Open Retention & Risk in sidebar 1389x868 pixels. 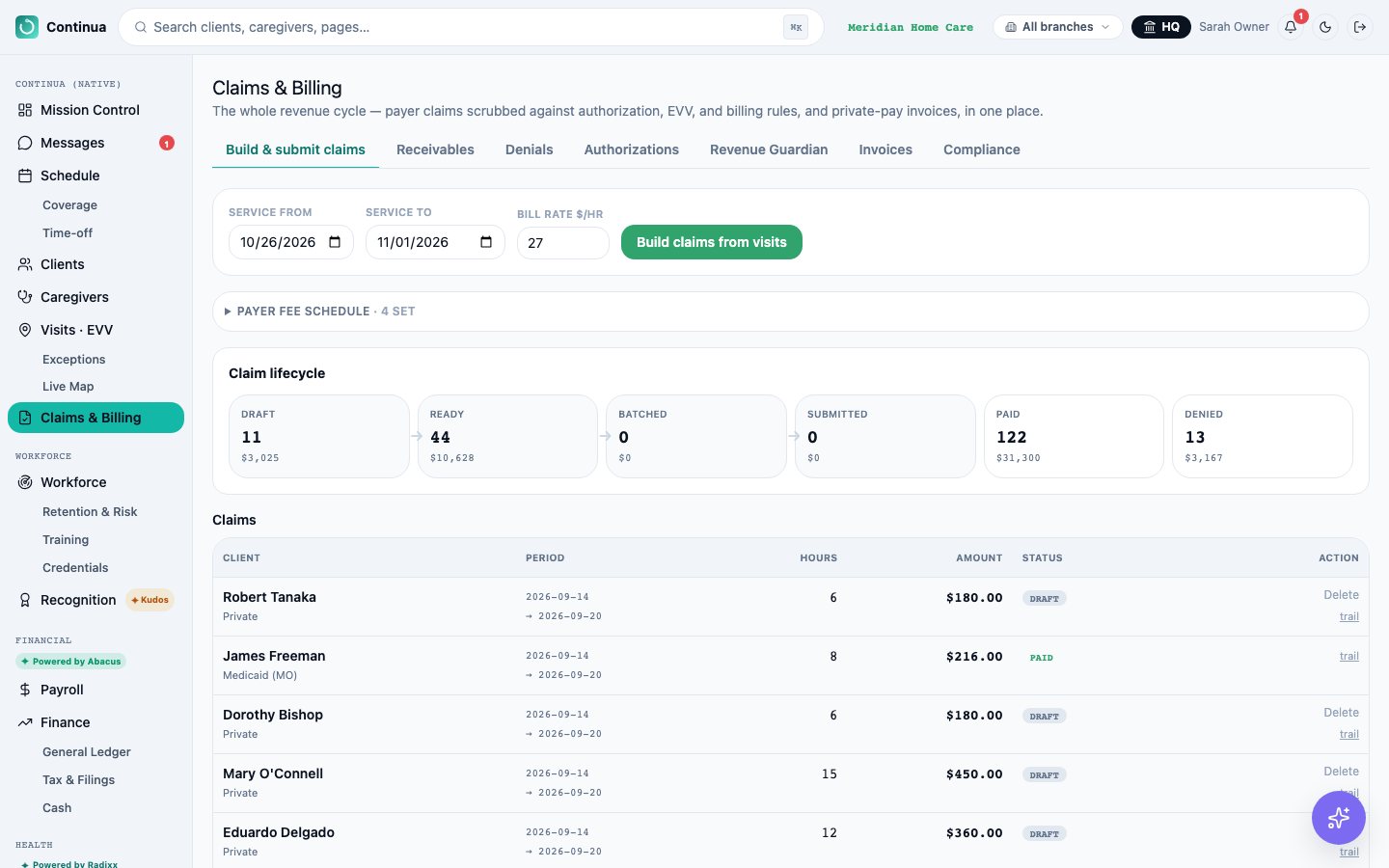click(90, 512)
